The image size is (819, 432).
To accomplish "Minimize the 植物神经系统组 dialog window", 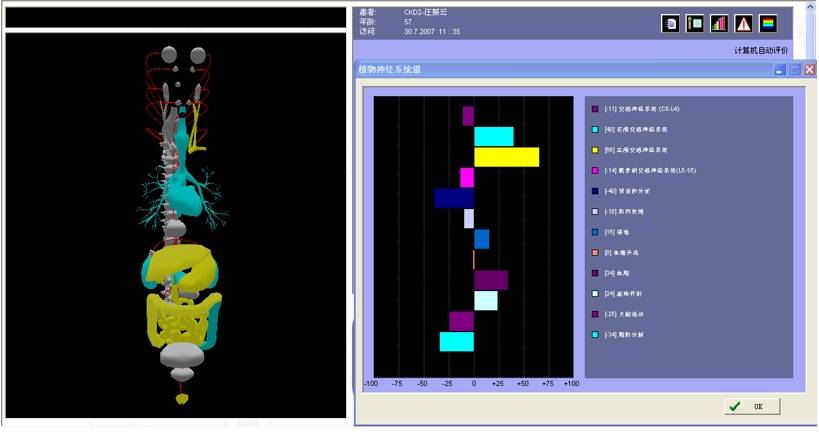I will point(780,70).
